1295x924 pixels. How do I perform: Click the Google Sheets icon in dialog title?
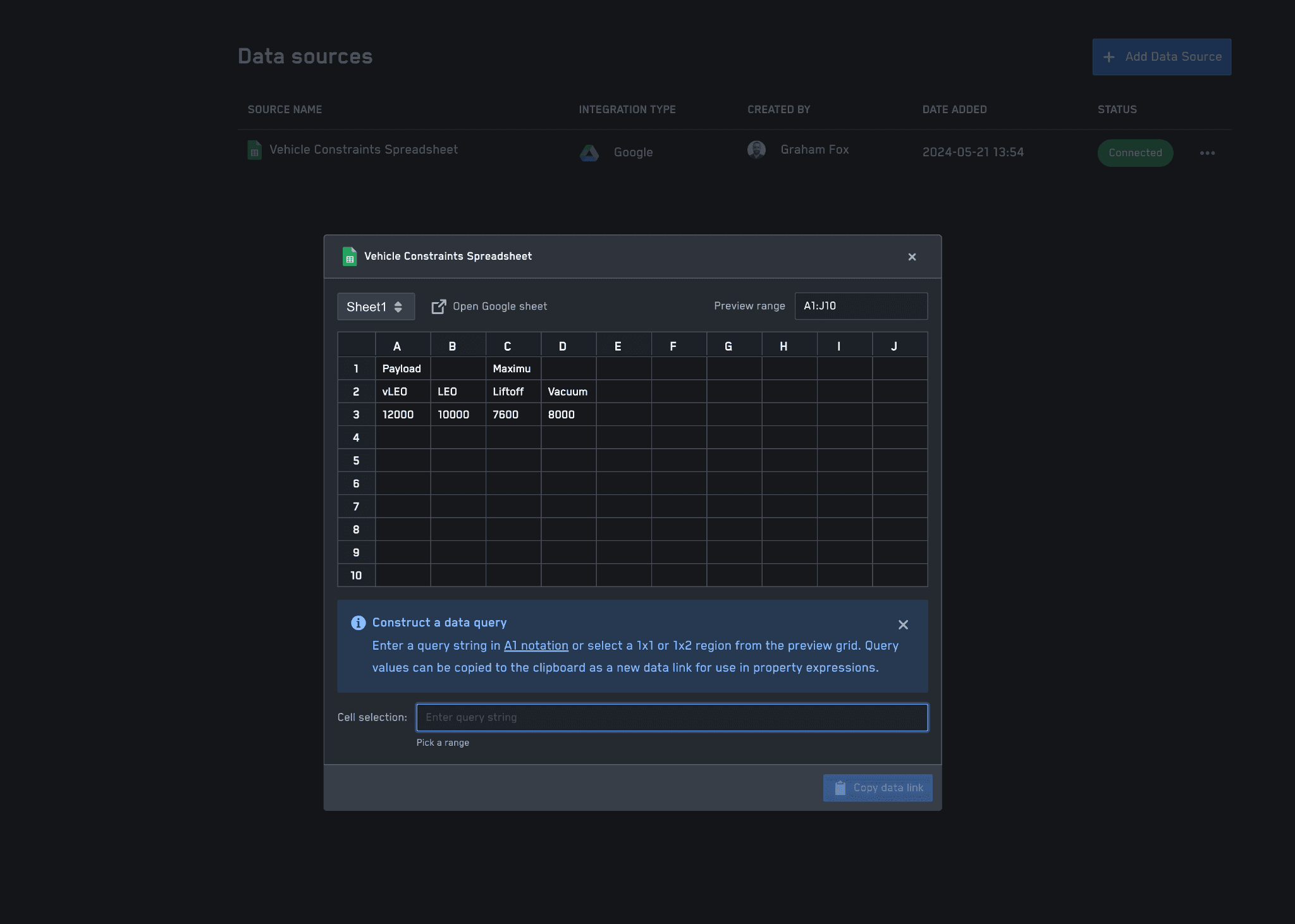pyautogui.click(x=349, y=256)
